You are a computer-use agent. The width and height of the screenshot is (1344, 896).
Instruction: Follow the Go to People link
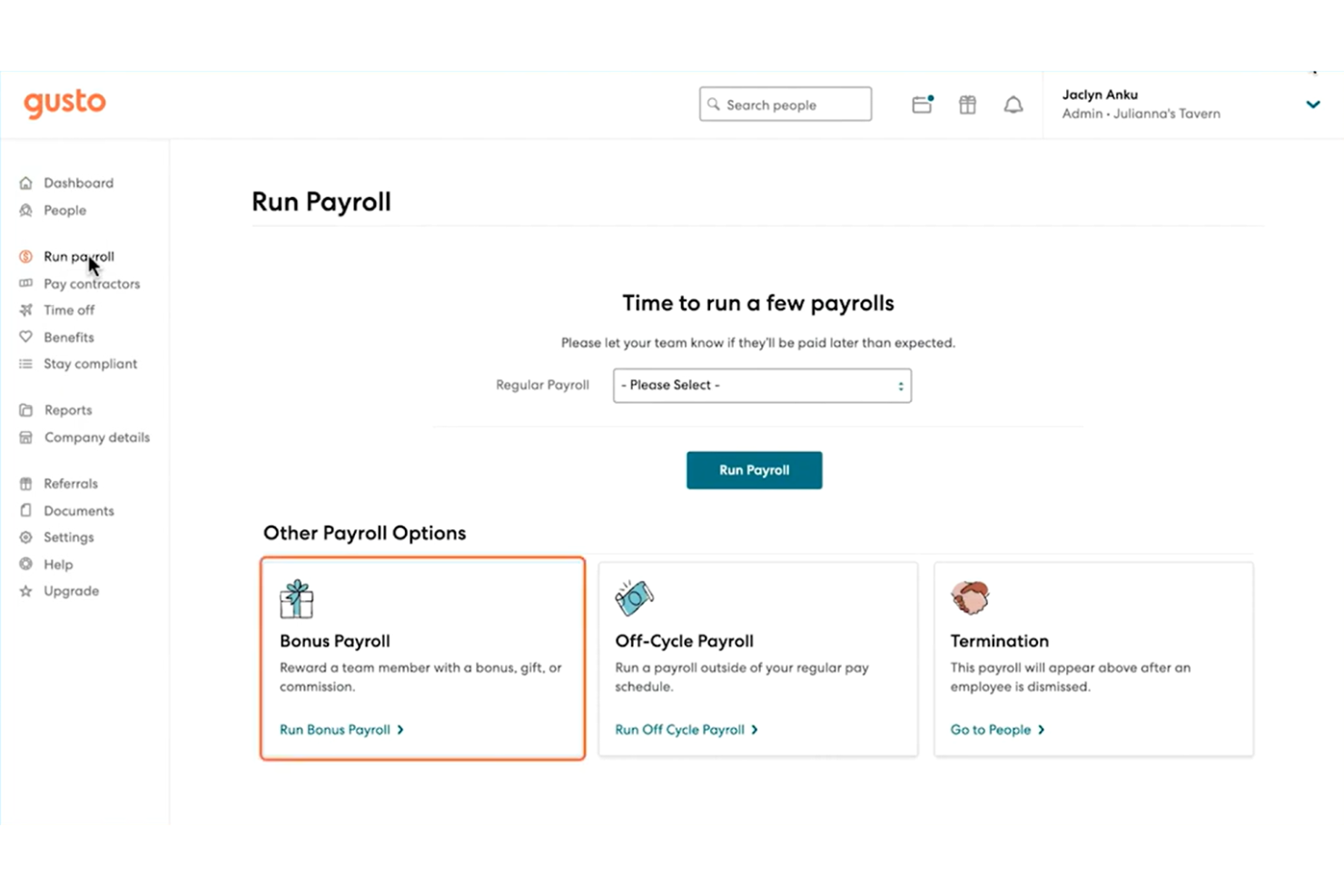997,730
